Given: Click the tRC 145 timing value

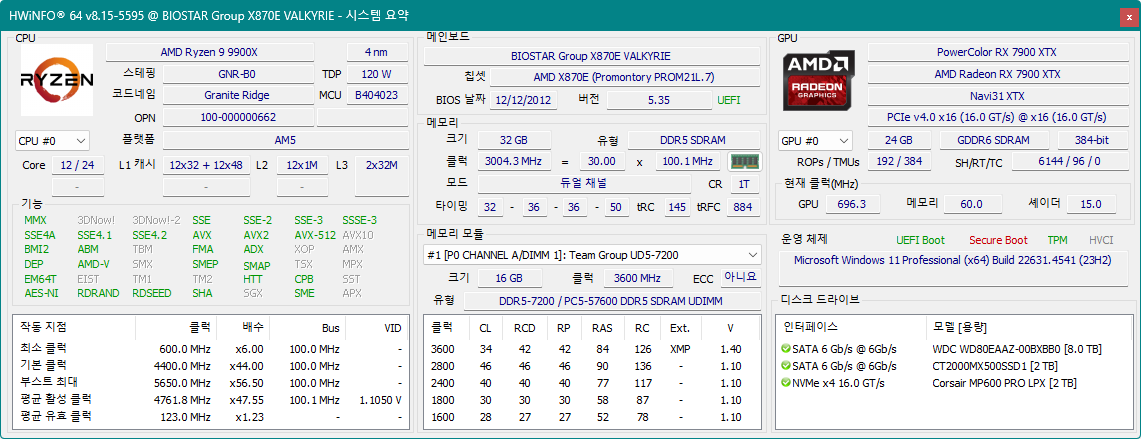Looking at the screenshot, I should (x=678, y=207).
